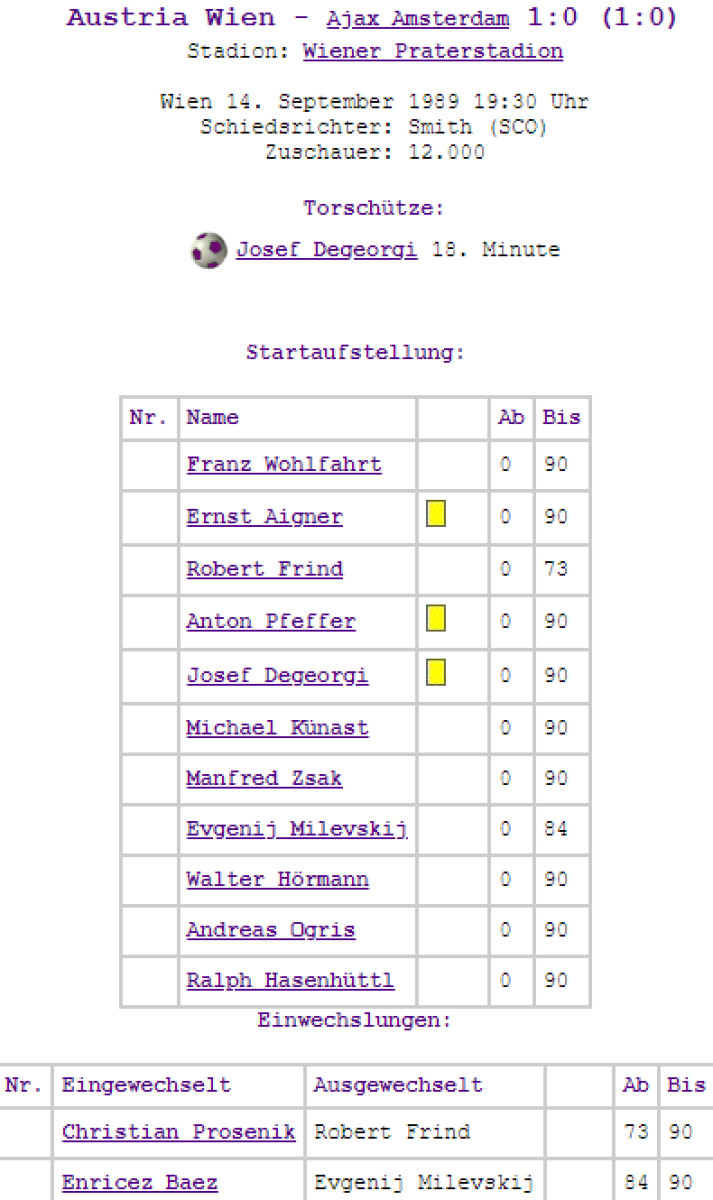
Task: Open substitute Christian Prosenik's link
Action: pyautogui.click(x=178, y=1132)
